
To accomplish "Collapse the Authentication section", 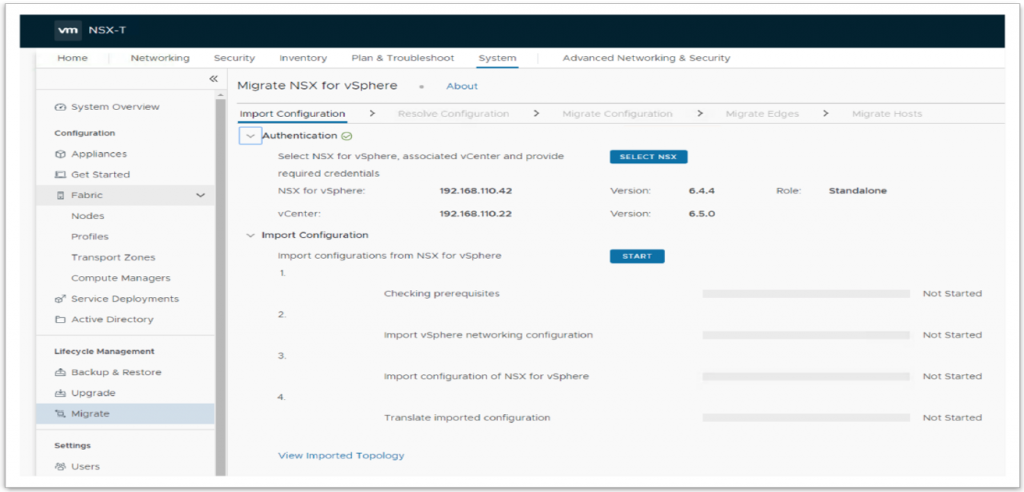I will tap(250, 136).
